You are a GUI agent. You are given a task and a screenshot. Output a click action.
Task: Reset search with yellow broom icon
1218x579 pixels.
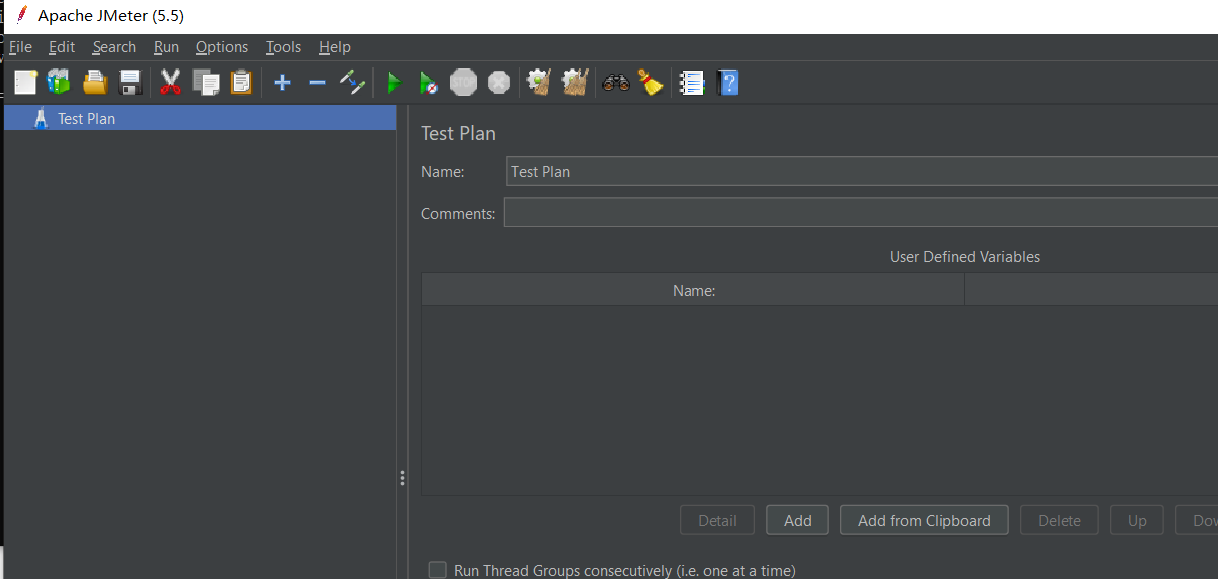click(651, 82)
